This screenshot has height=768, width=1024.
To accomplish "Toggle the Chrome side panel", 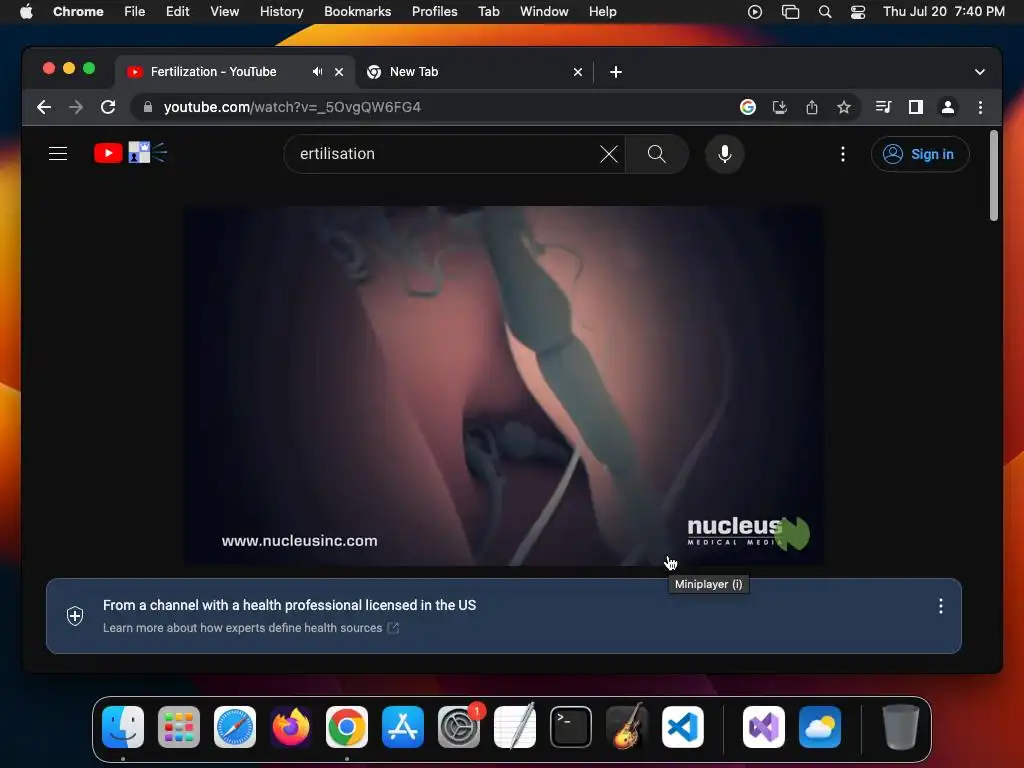I will point(916,107).
